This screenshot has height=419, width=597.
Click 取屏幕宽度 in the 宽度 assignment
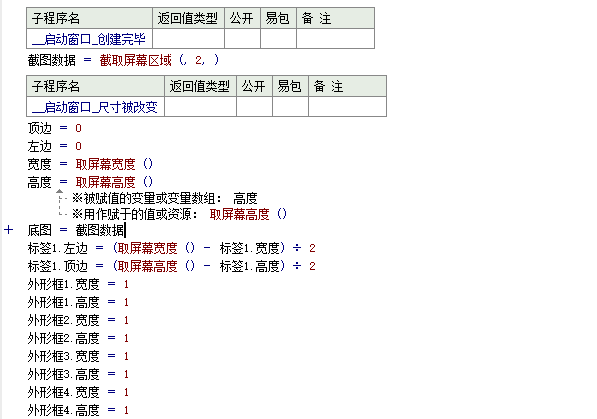pyautogui.click(x=105, y=164)
